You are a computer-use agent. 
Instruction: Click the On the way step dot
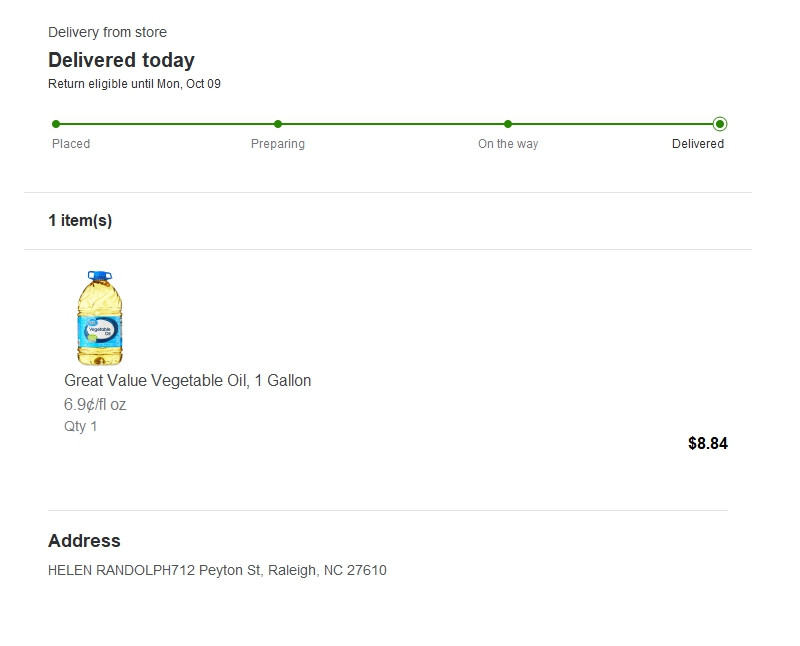(x=508, y=124)
